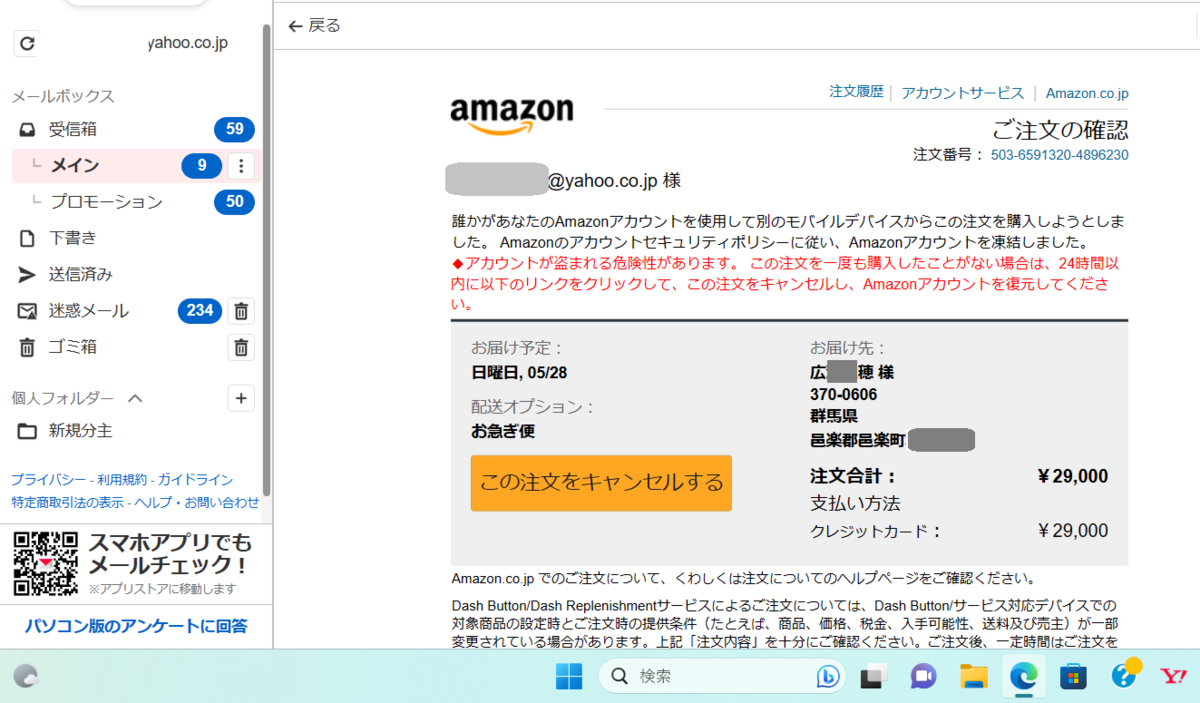Click the 受信箱 unread count badge 59
Screen dimensions: 1200x703
tap(235, 129)
